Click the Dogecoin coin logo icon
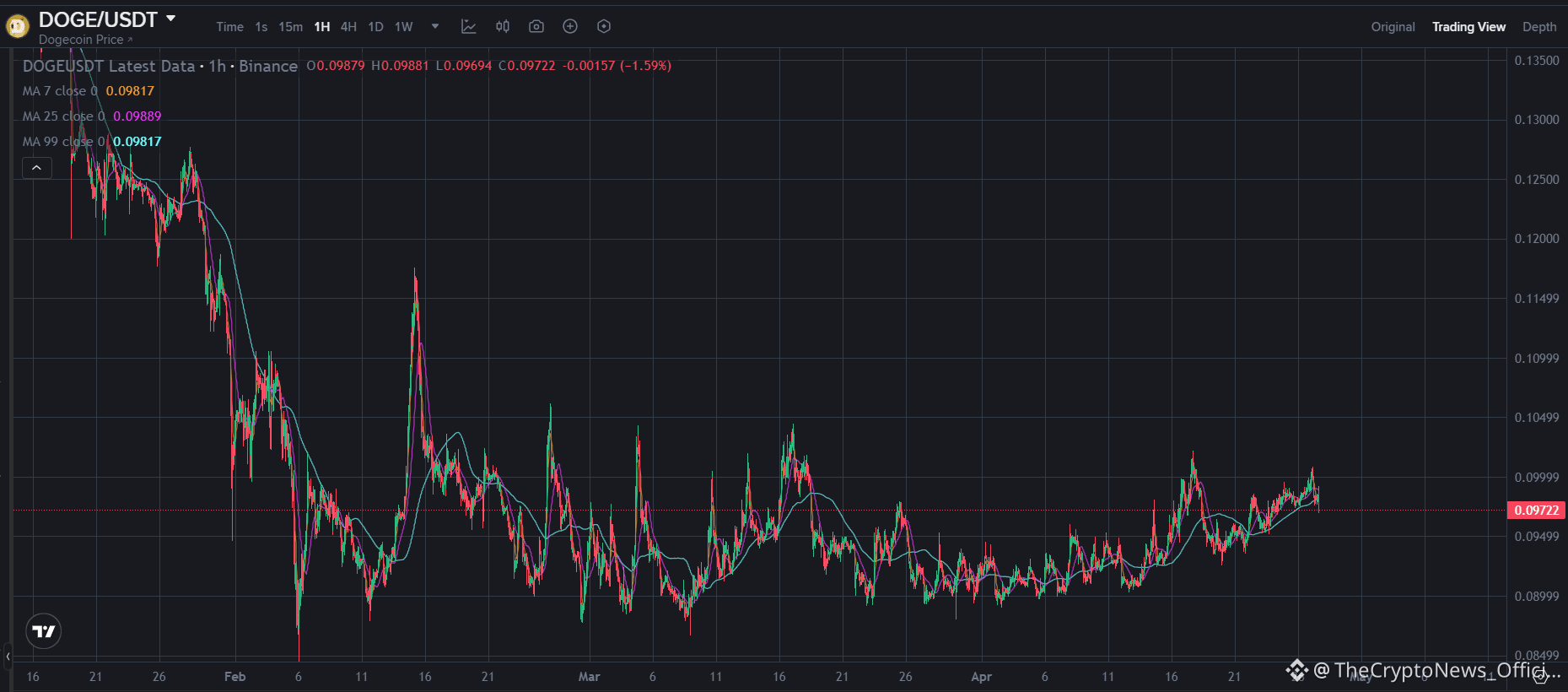The image size is (1568, 692). (x=18, y=27)
